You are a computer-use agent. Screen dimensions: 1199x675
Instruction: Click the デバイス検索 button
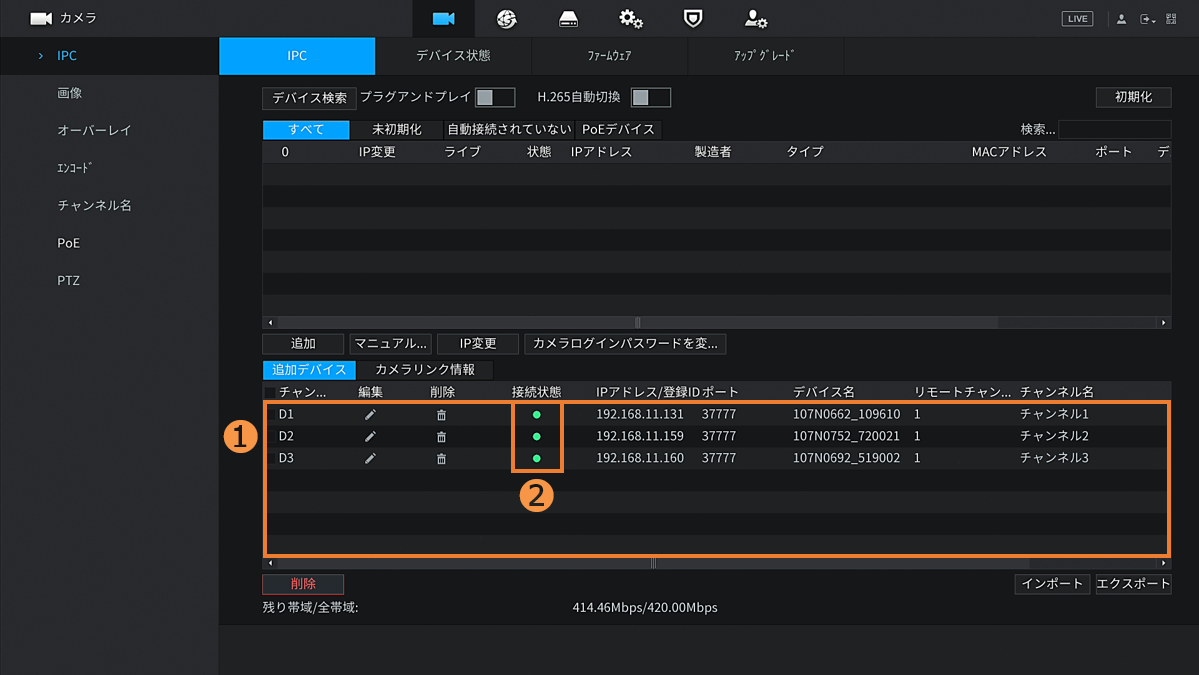coord(309,98)
